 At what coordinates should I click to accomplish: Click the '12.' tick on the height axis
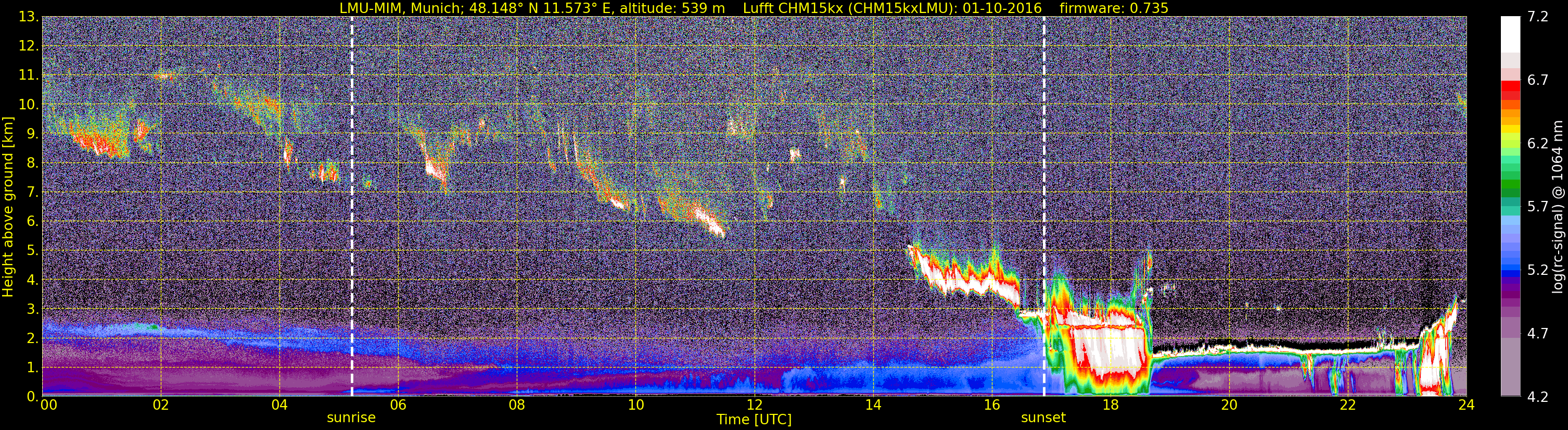28,46
